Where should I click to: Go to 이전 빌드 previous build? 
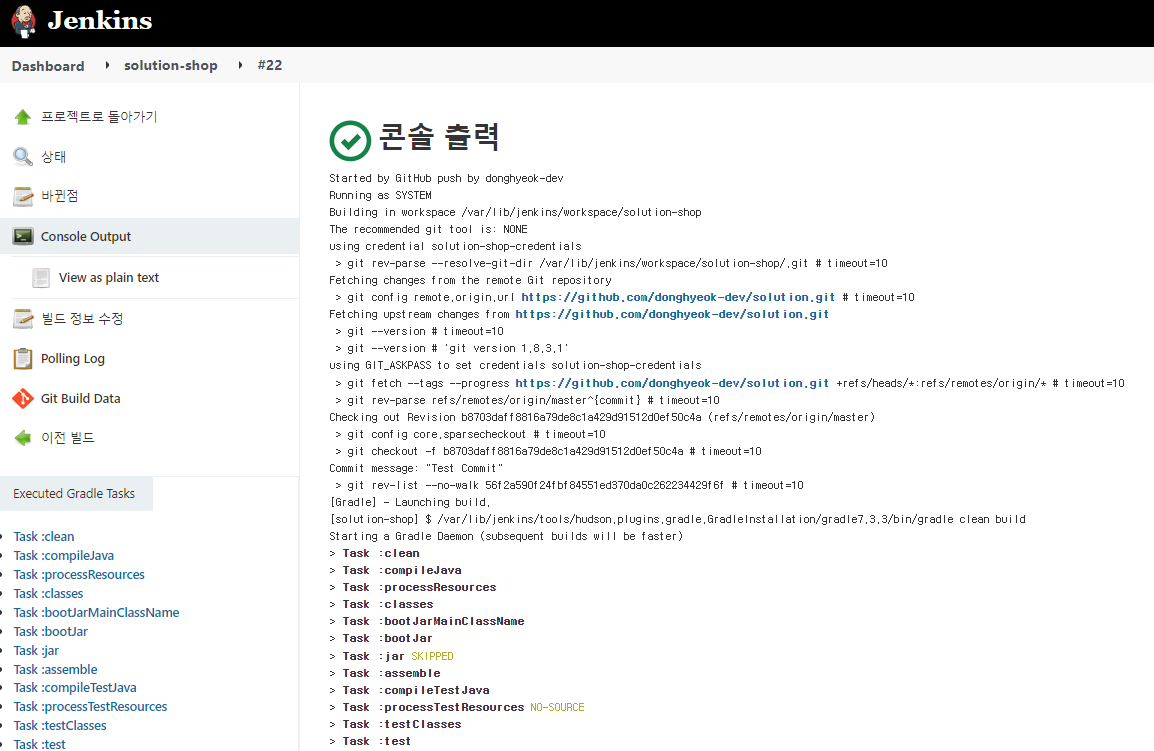click(x=68, y=438)
